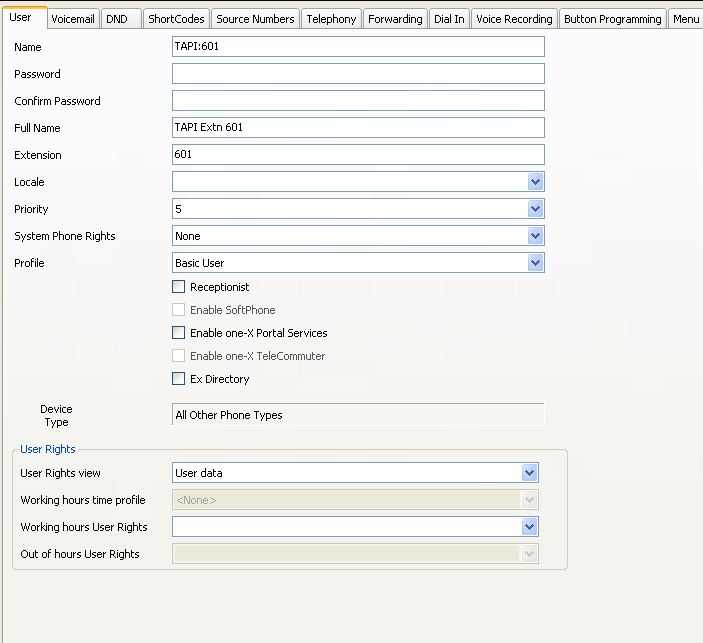Image resolution: width=703 pixels, height=643 pixels.
Task: Go to the Source Numbers tab
Action: (x=255, y=19)
